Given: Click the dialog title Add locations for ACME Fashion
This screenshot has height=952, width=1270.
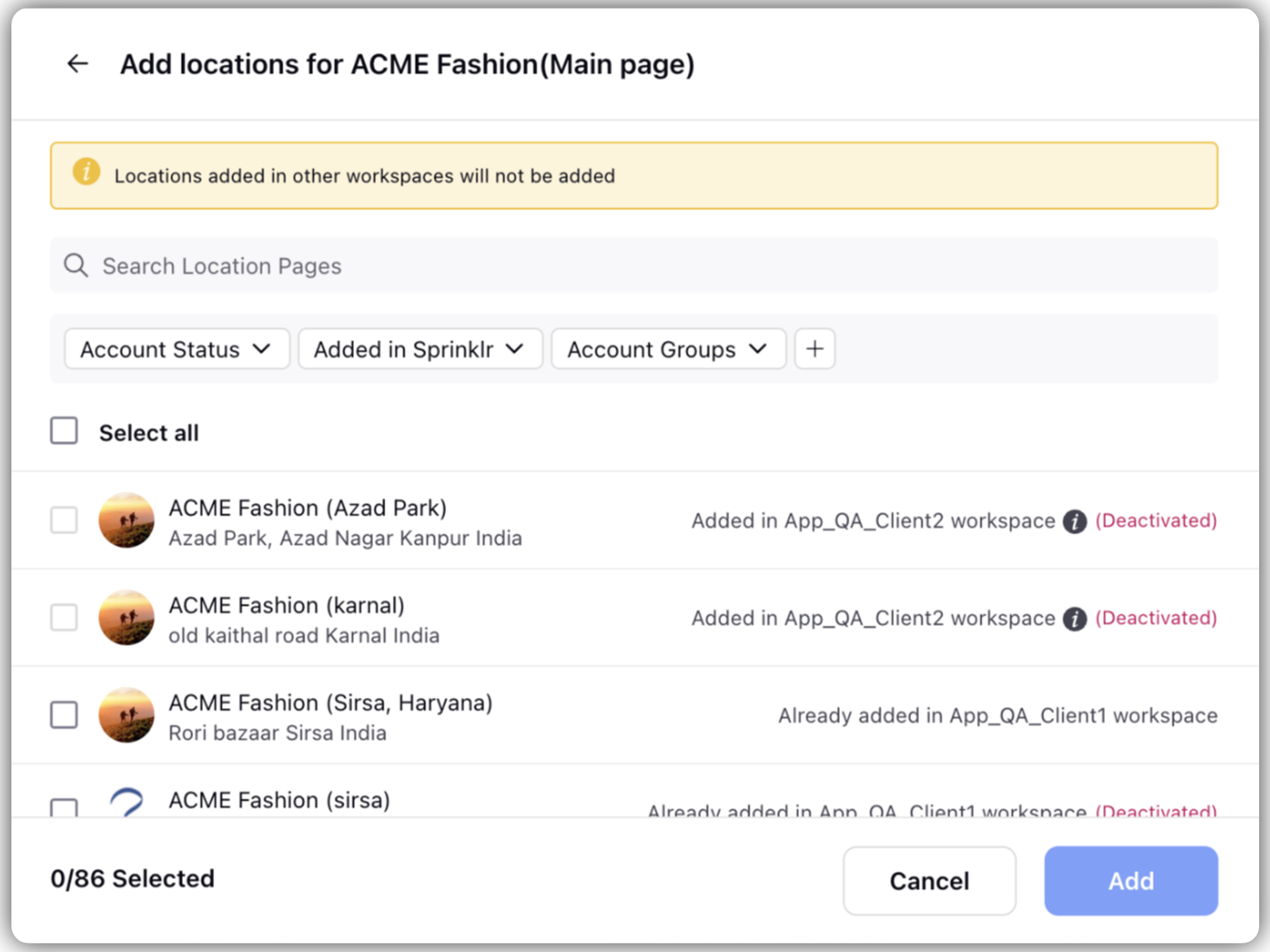Looking at the screenshot, I should coord(407,64).
